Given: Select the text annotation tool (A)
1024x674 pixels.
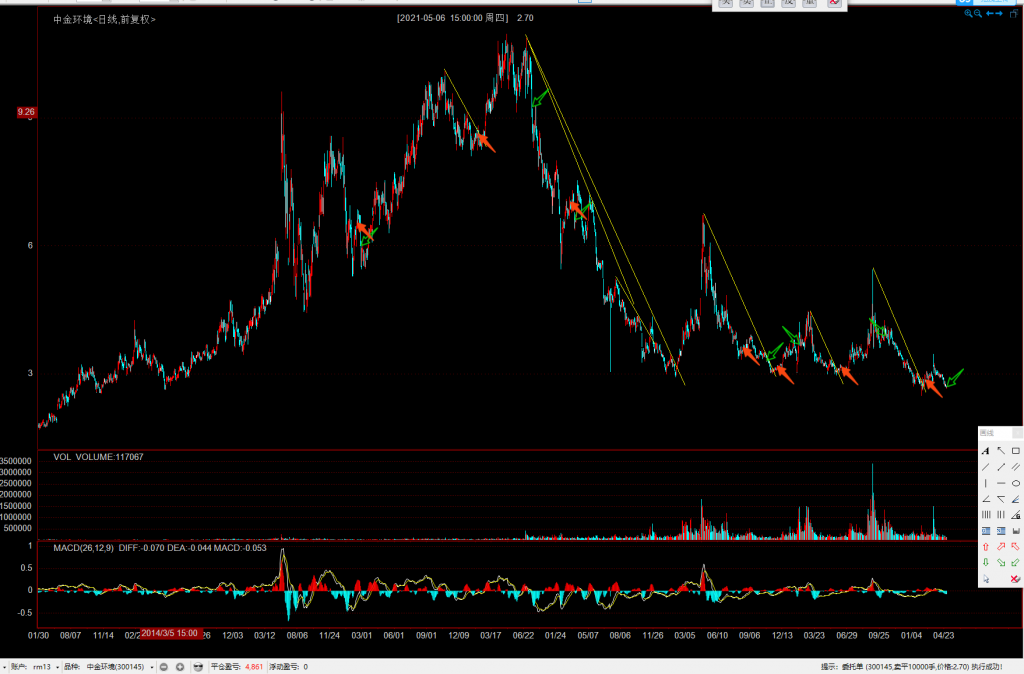Looking at the screenshot, I should tap(986, 451).
